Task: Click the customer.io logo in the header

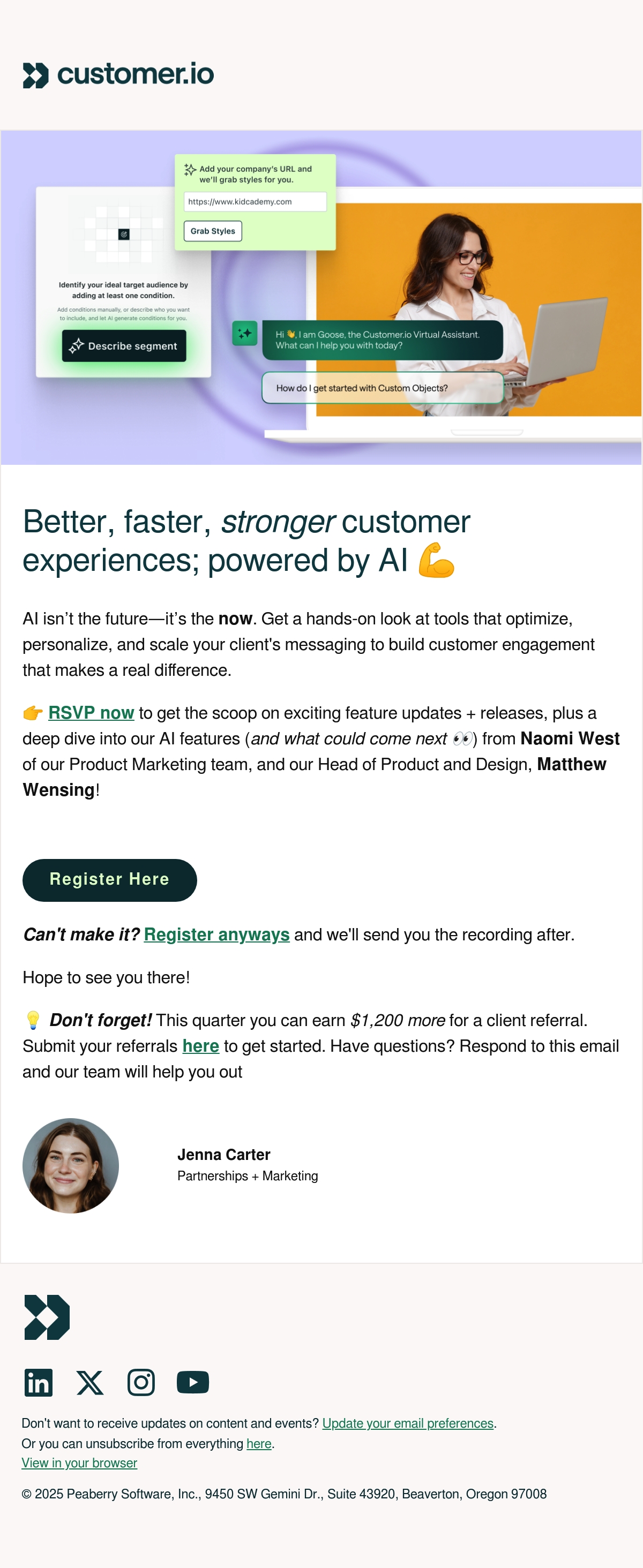Action: coord(118,75)
